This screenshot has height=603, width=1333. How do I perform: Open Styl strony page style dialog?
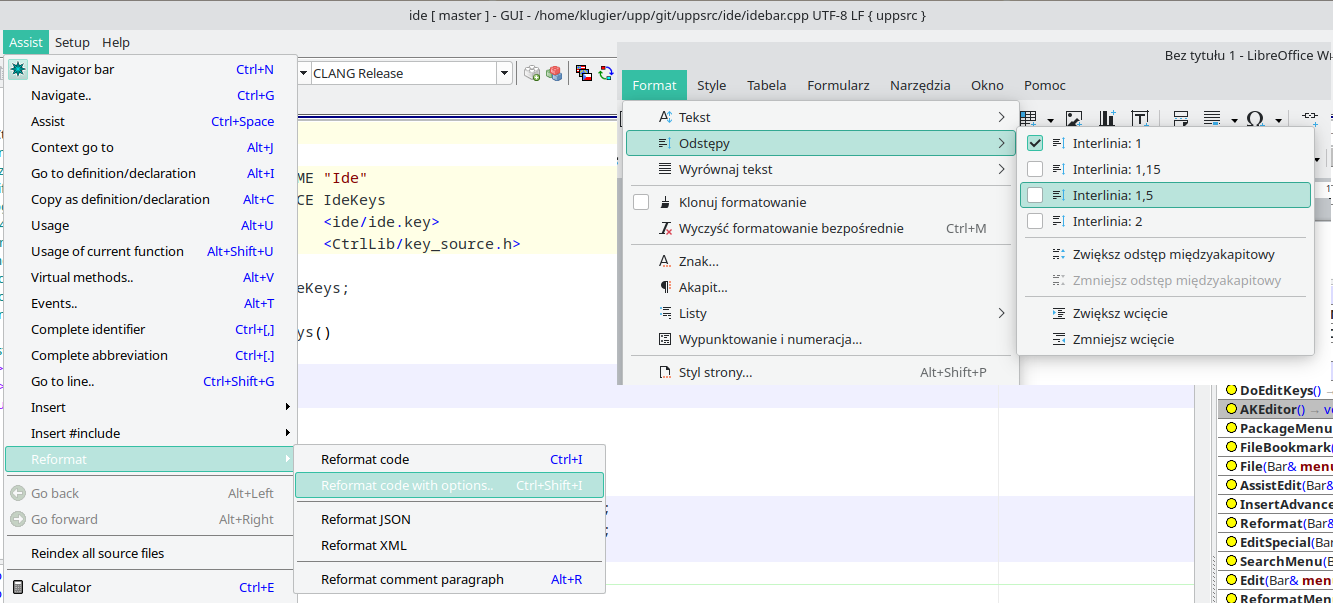[x=715, y=372]
